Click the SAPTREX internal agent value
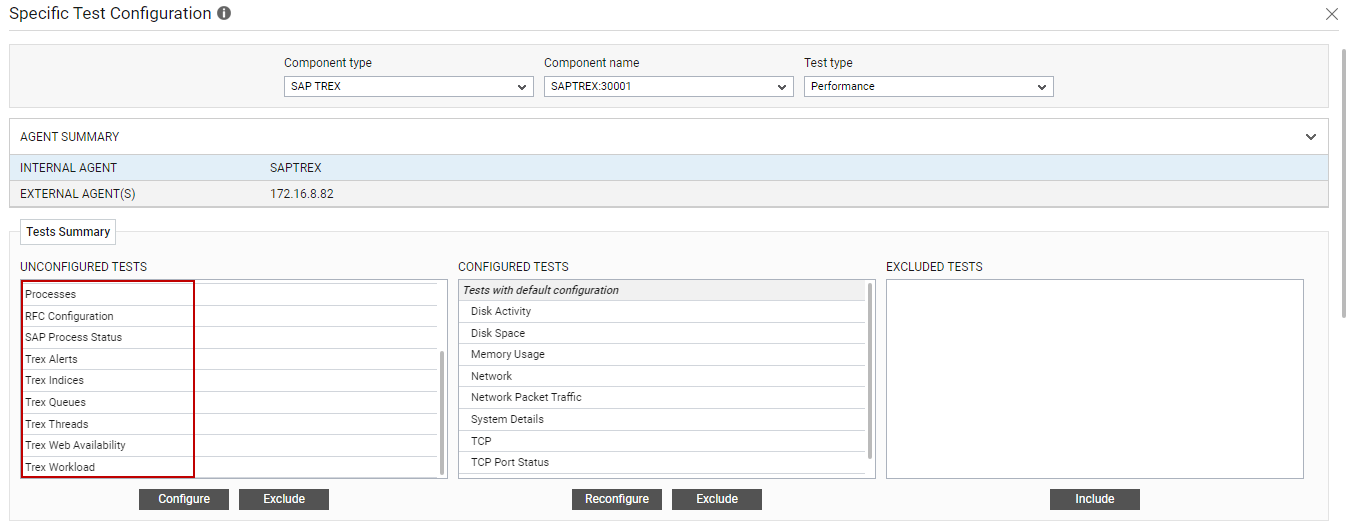The image size is (1346, 524). coord(296,168)
